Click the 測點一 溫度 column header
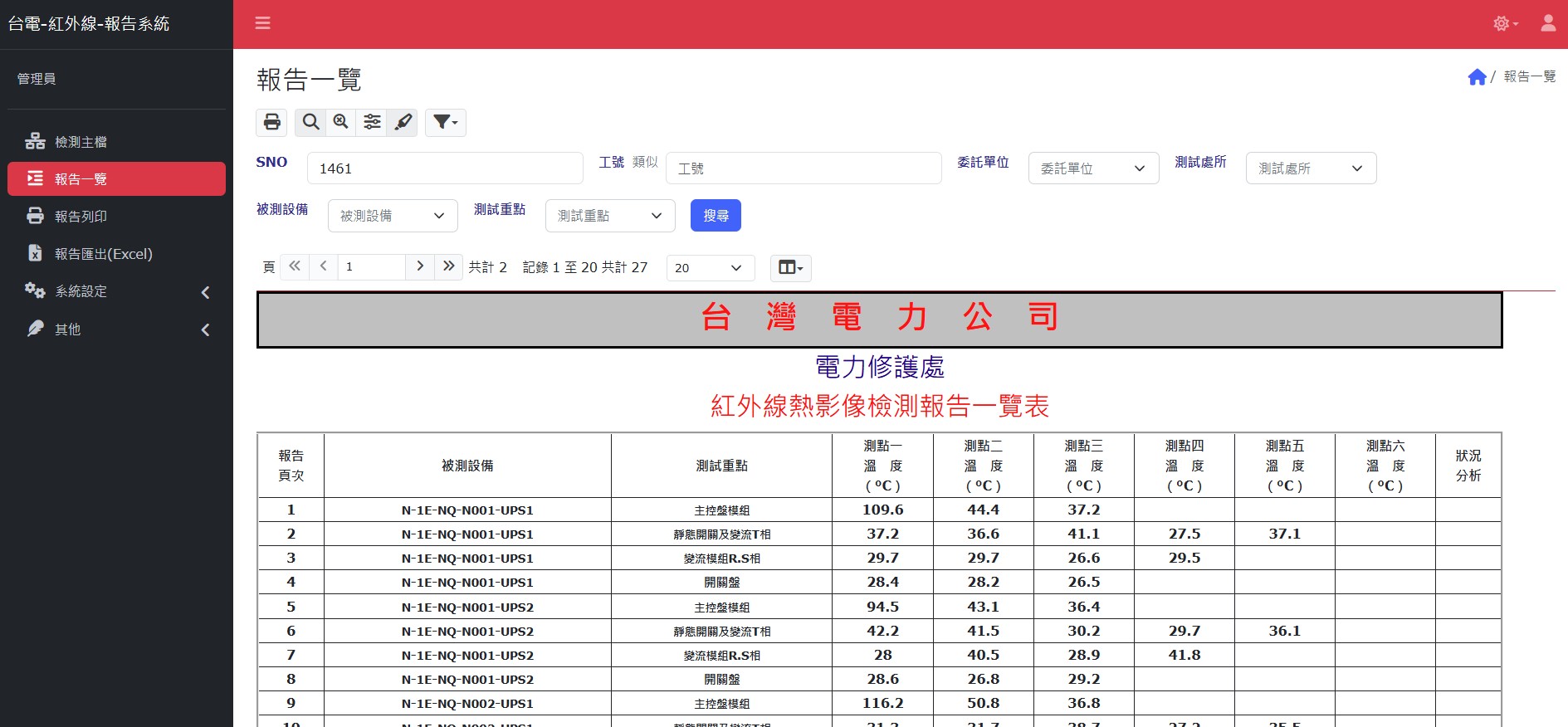This screenshot has height=727, width=1568. click(x=882, y=466)
